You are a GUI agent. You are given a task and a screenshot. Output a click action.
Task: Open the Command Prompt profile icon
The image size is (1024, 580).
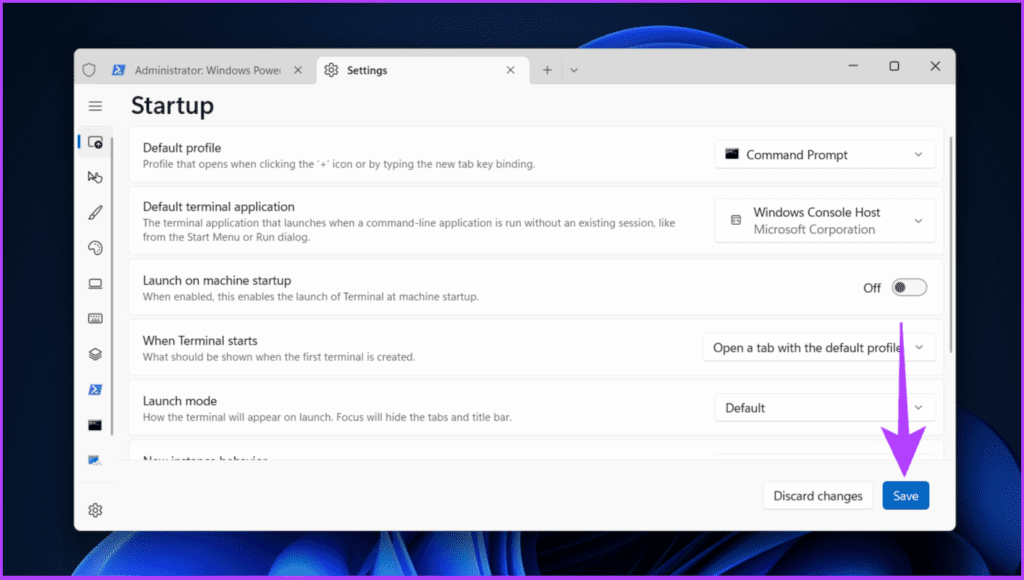95,425
